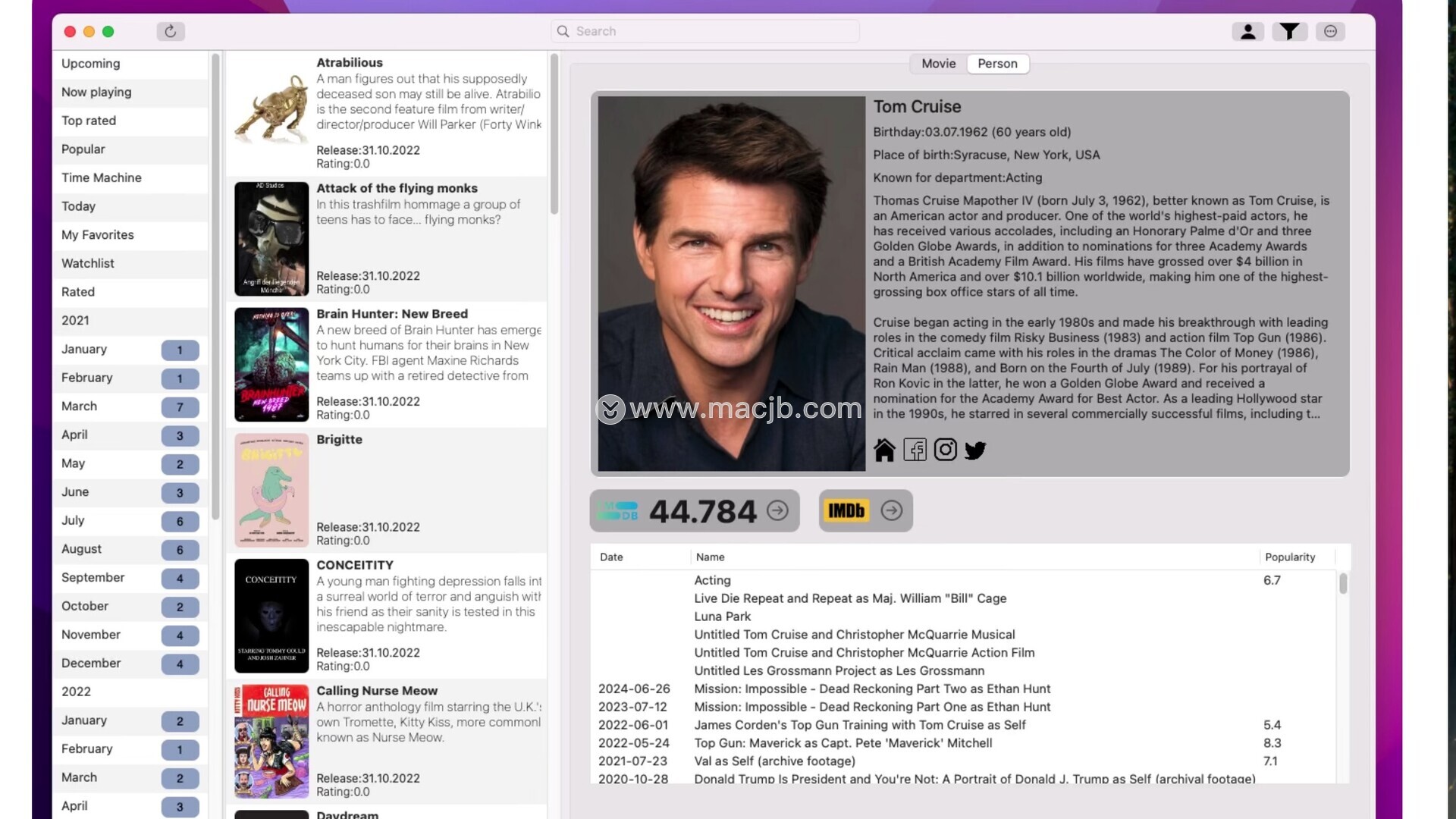Select Upcoming in the sidebar

pyautogui.click(x=130, y=64)
